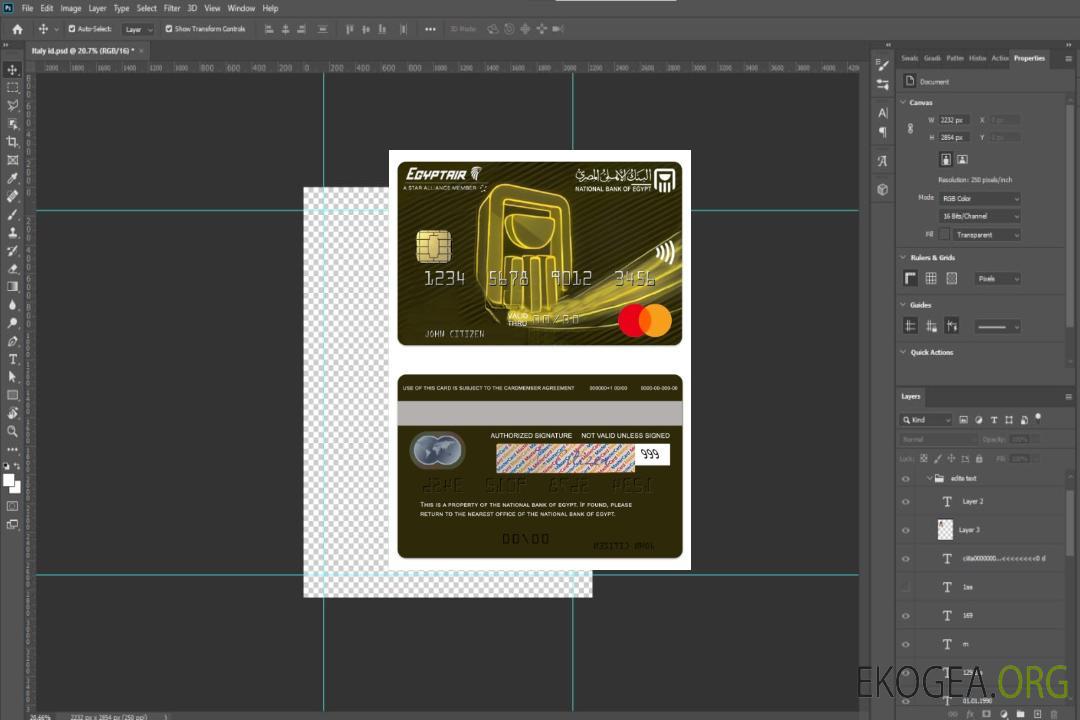Hide Layer 2 using its eye icon
Screen dimensions: 1080x720
906,502
